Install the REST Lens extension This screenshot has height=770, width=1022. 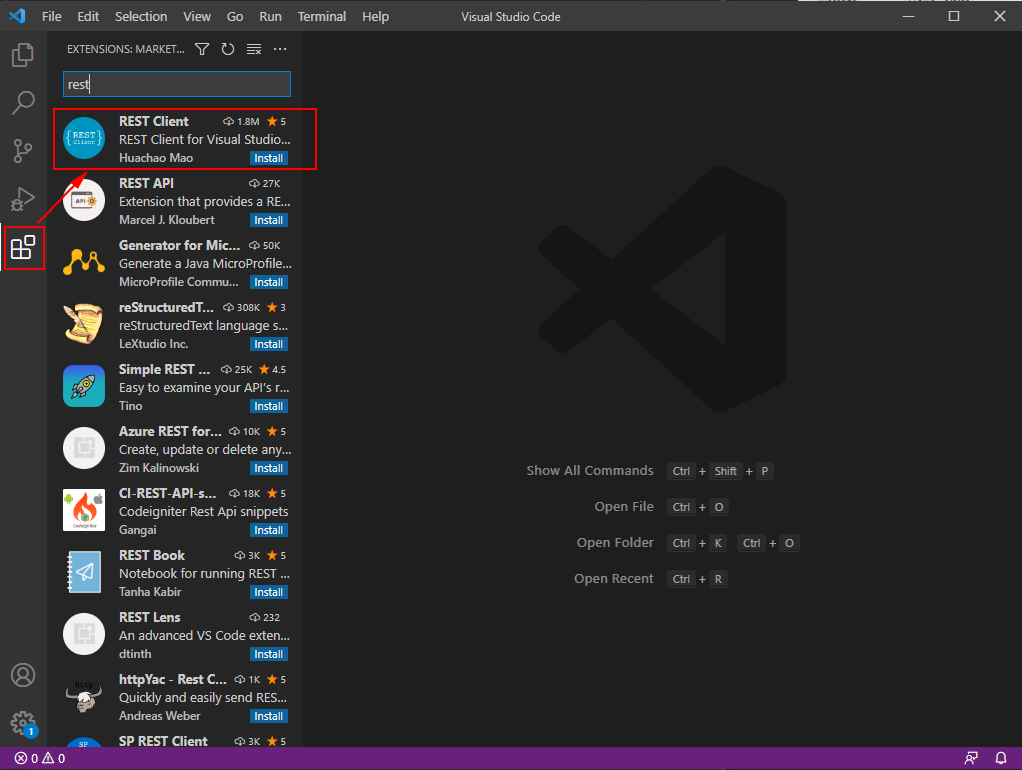269,653
